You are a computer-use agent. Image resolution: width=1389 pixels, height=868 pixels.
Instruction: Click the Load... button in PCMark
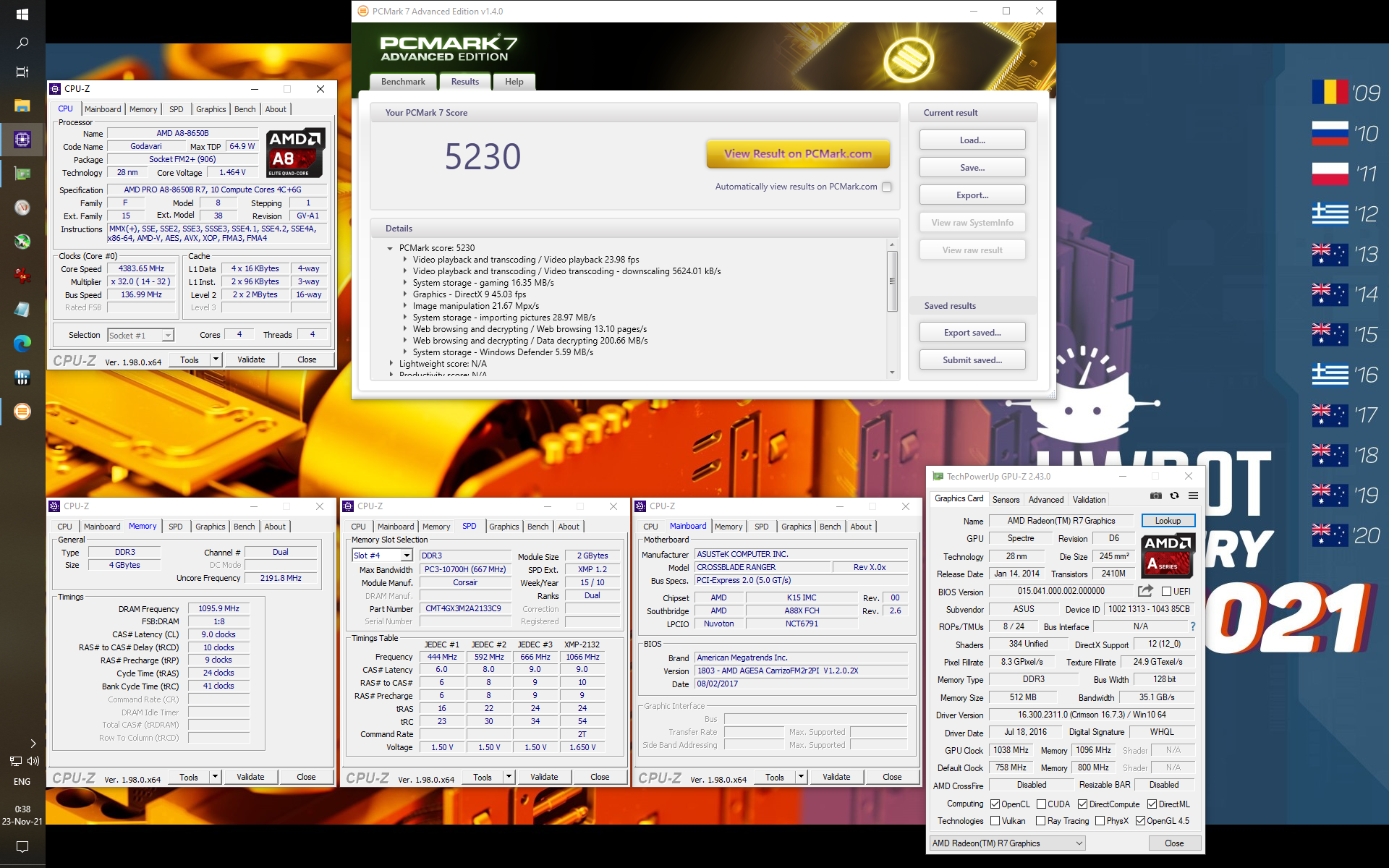(x=972, y=140)
